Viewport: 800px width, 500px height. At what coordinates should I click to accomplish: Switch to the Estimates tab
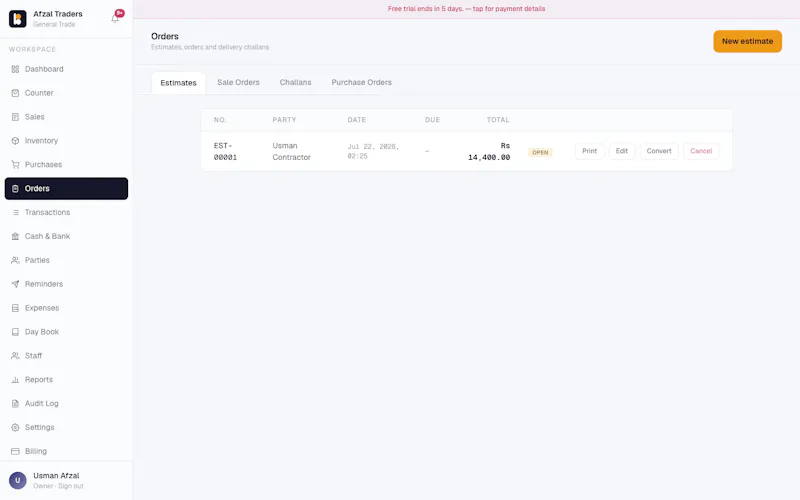(x=179, y=83)
